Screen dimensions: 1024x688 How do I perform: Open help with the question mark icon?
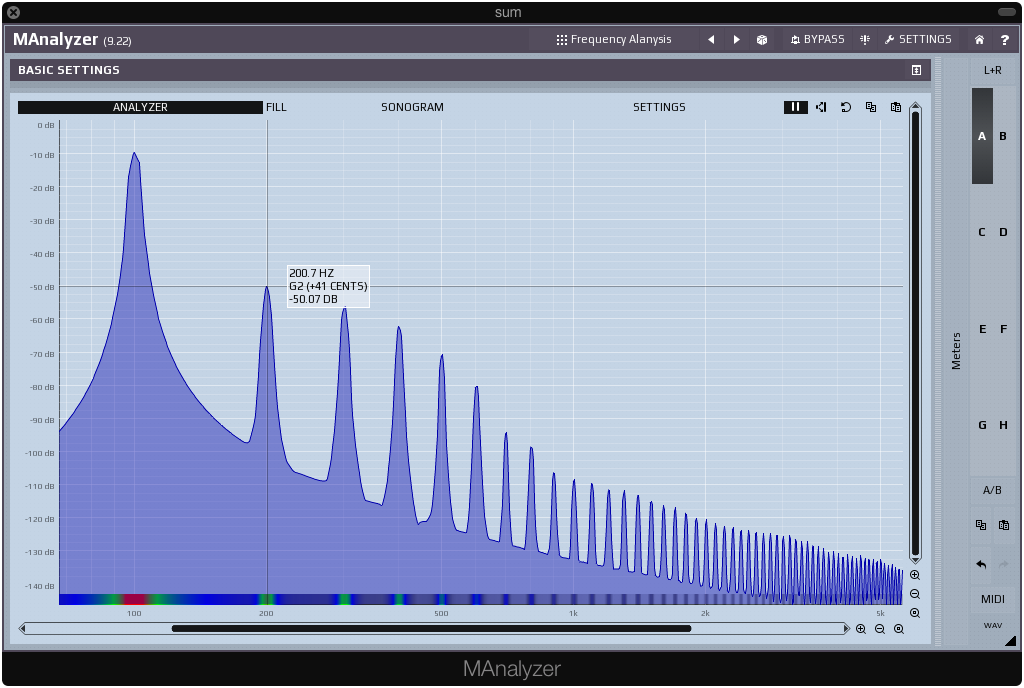coord(1004,40)
